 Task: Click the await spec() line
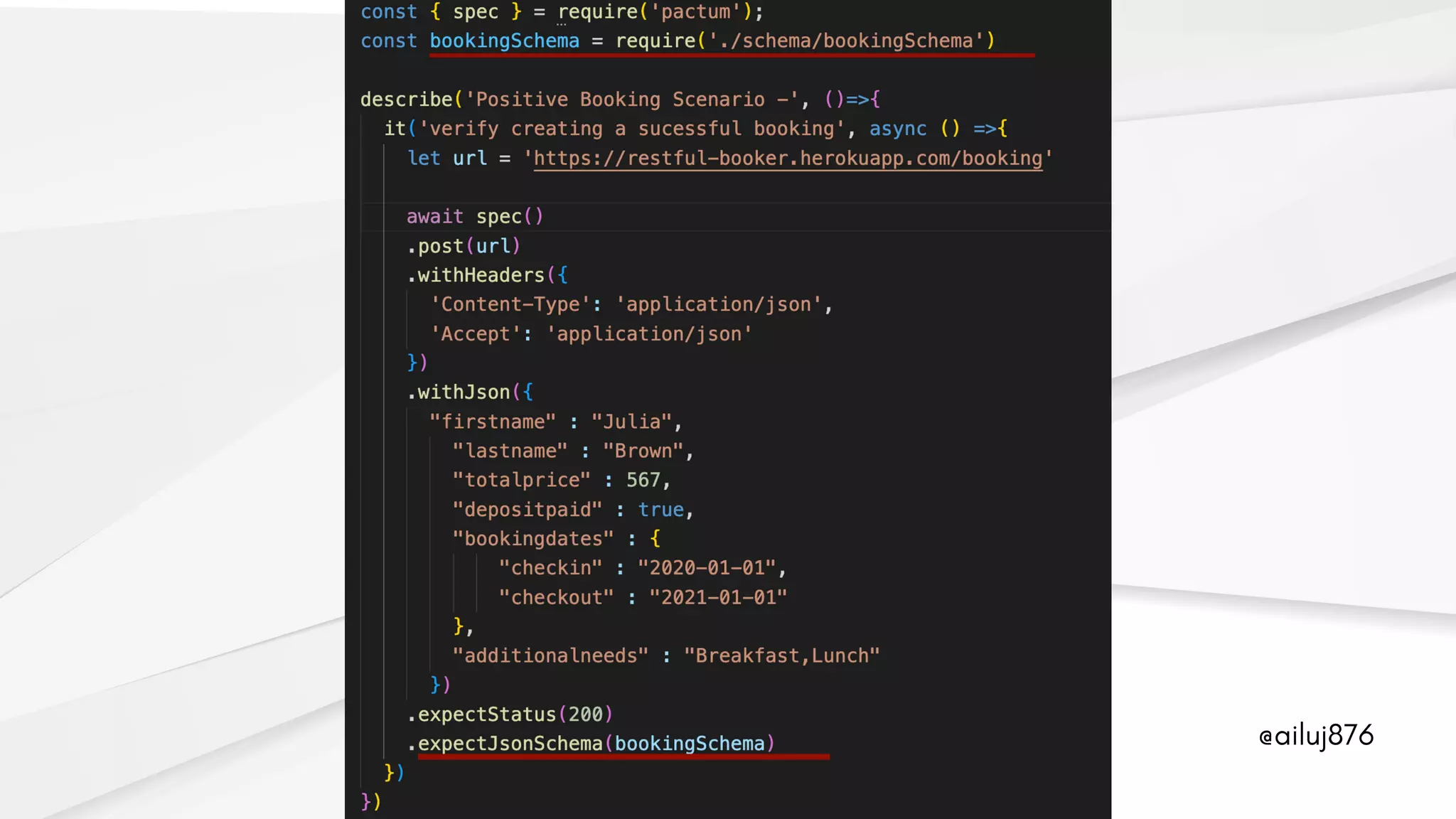tap(475, 216)
